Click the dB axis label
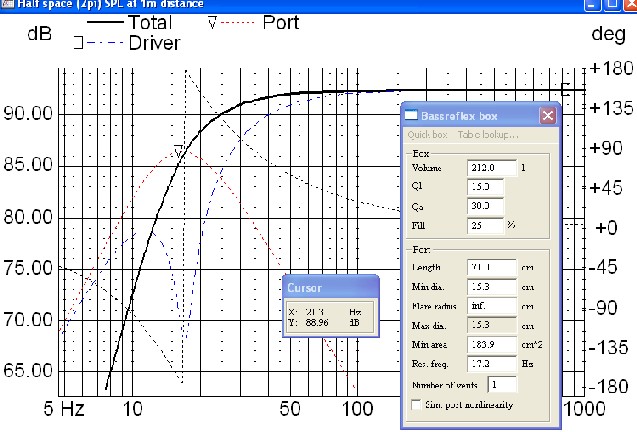 [39, 33]
